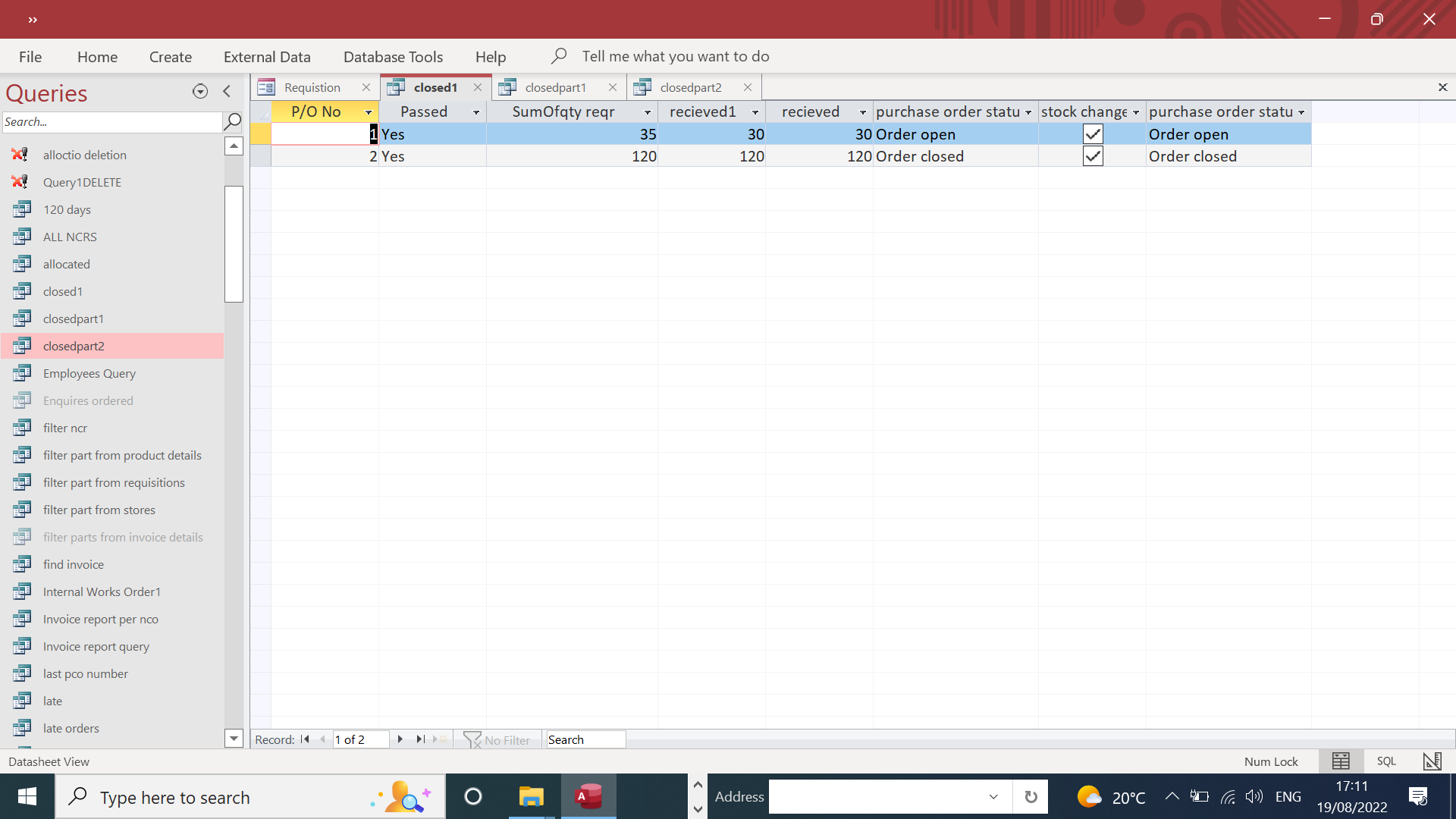Screen dimensions: 1456x819
Task: Click navigation pane scroll down arrow
Action: pyautogui.click(x=234, y=738)
